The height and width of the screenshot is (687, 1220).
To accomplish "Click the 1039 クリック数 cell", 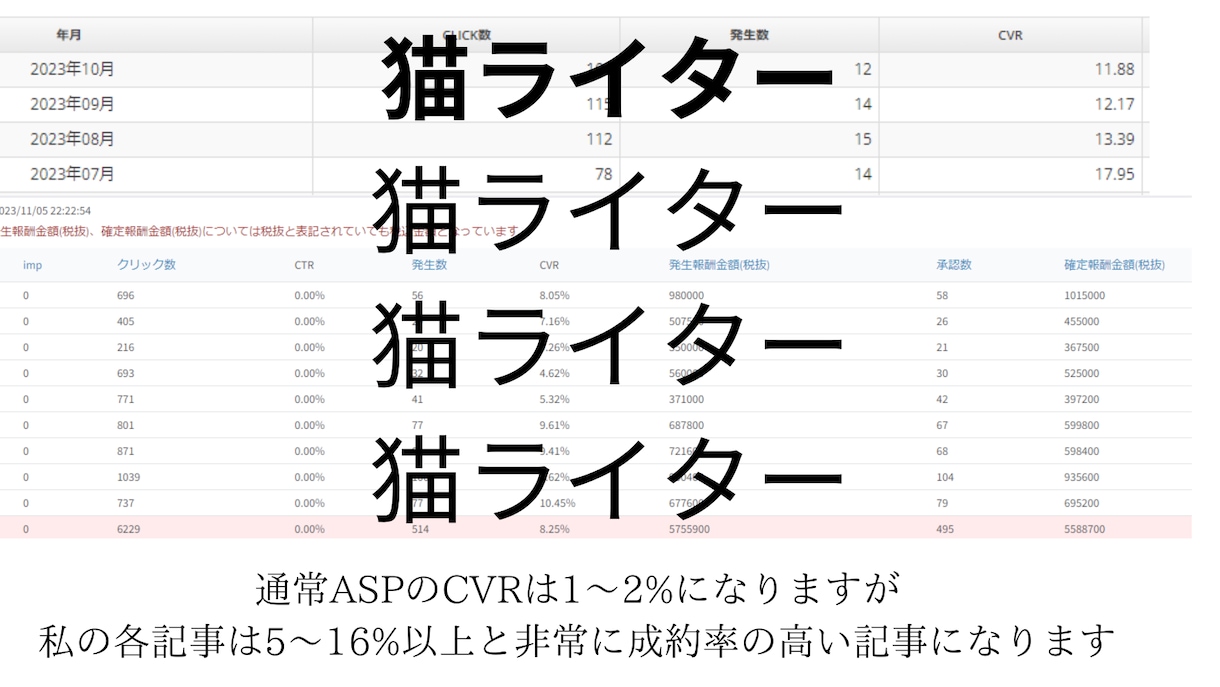I will coord(128,477).
